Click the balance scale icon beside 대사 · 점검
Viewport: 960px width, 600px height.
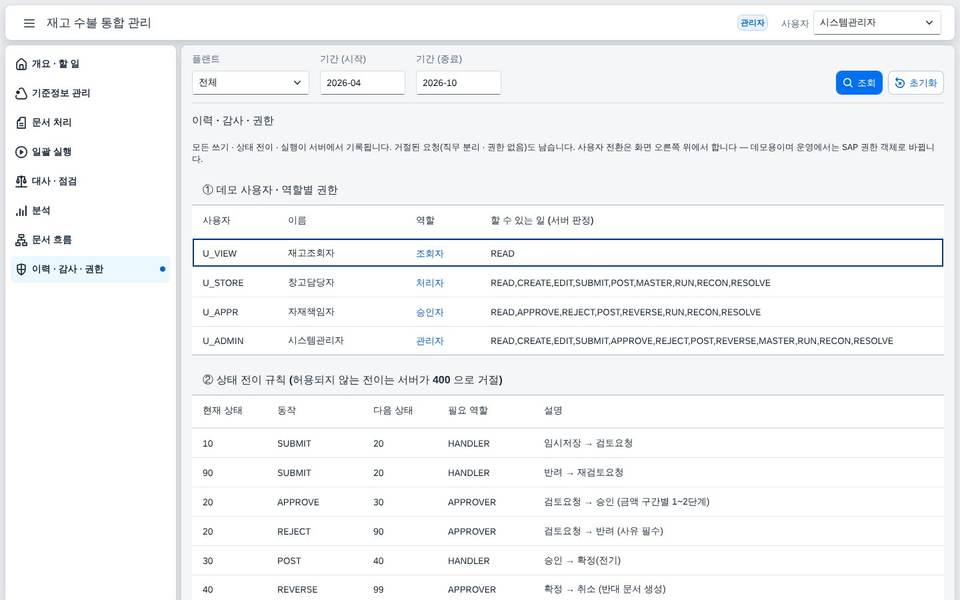click(21, 181)
